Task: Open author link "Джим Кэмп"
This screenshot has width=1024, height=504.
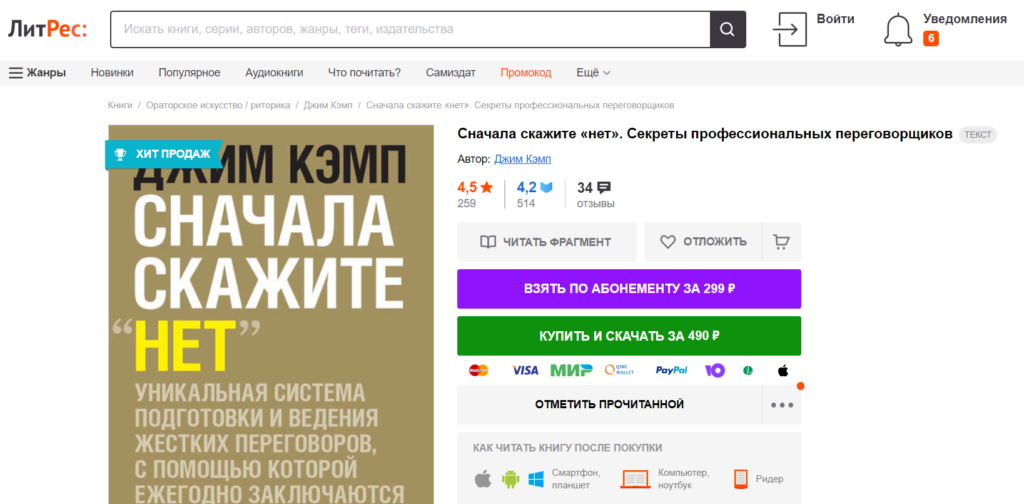Action: (x=522, y=159)
